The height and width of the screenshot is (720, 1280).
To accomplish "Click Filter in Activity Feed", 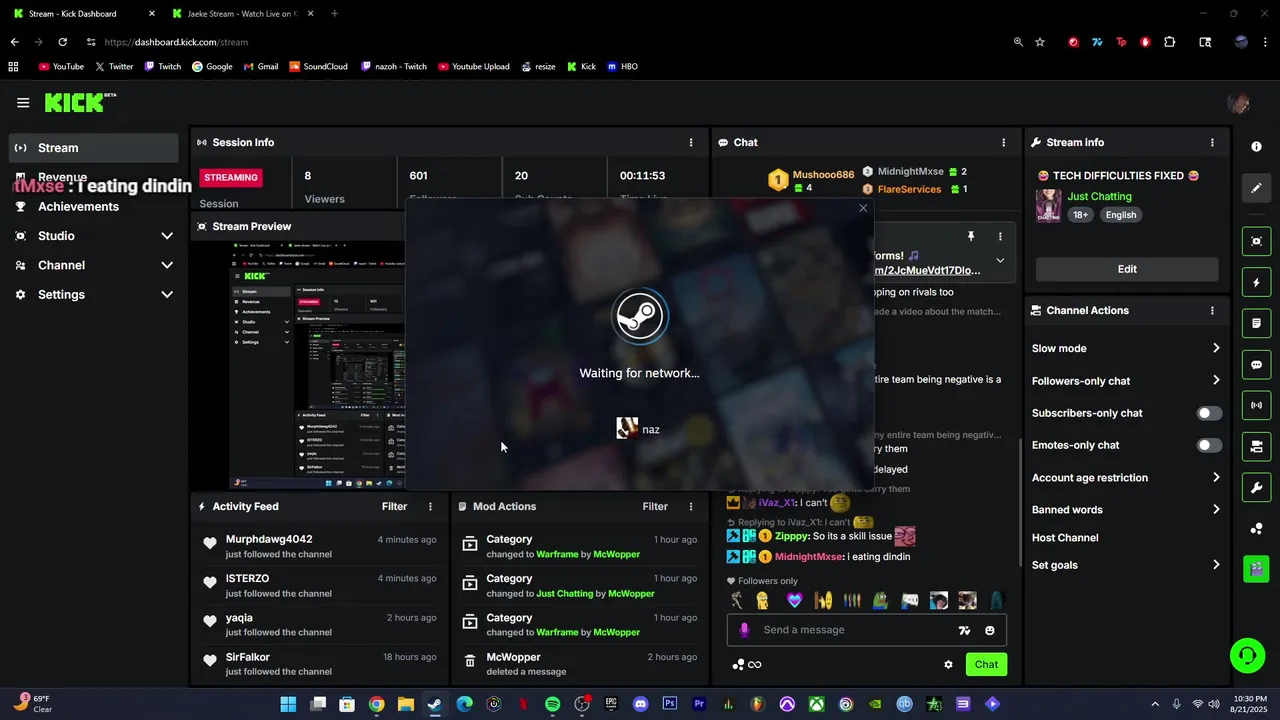I will point(394,506).
